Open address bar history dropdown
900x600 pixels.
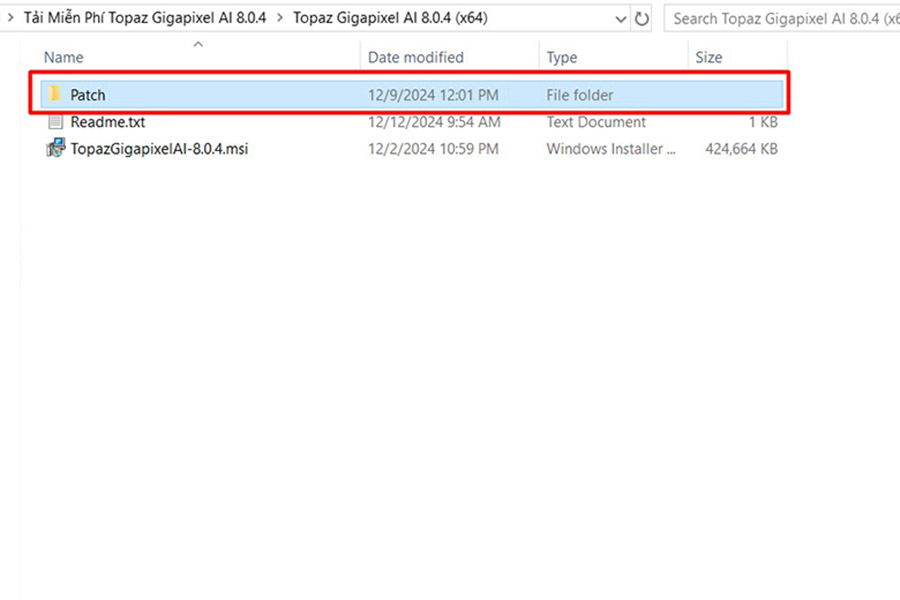(x=620, y=19)
